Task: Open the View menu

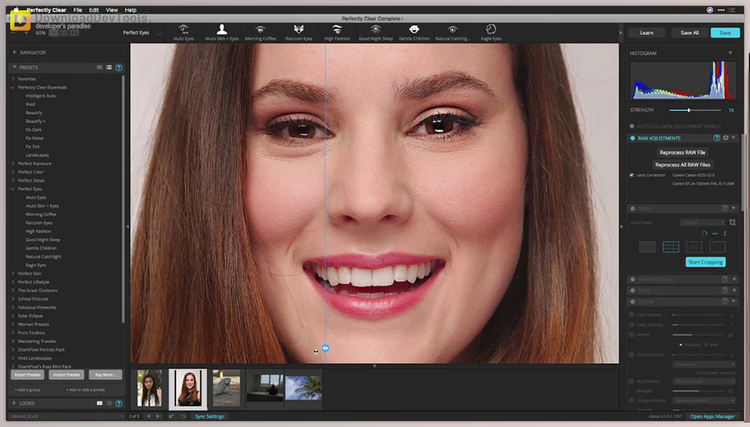Action: pyautogui.click(x=111, y=10)
